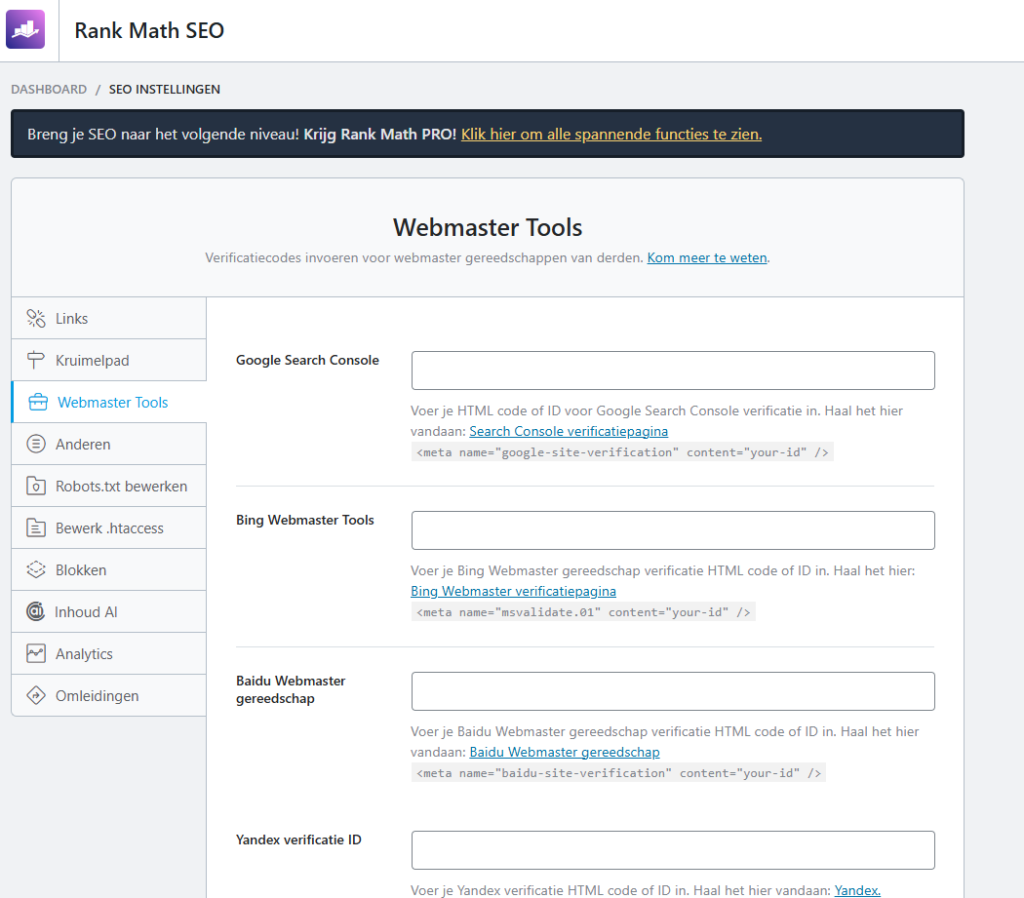Open Bing Webmaster verificatiepagina link
This screenshot has height=898, width=1024.
(x=513, y=591)
